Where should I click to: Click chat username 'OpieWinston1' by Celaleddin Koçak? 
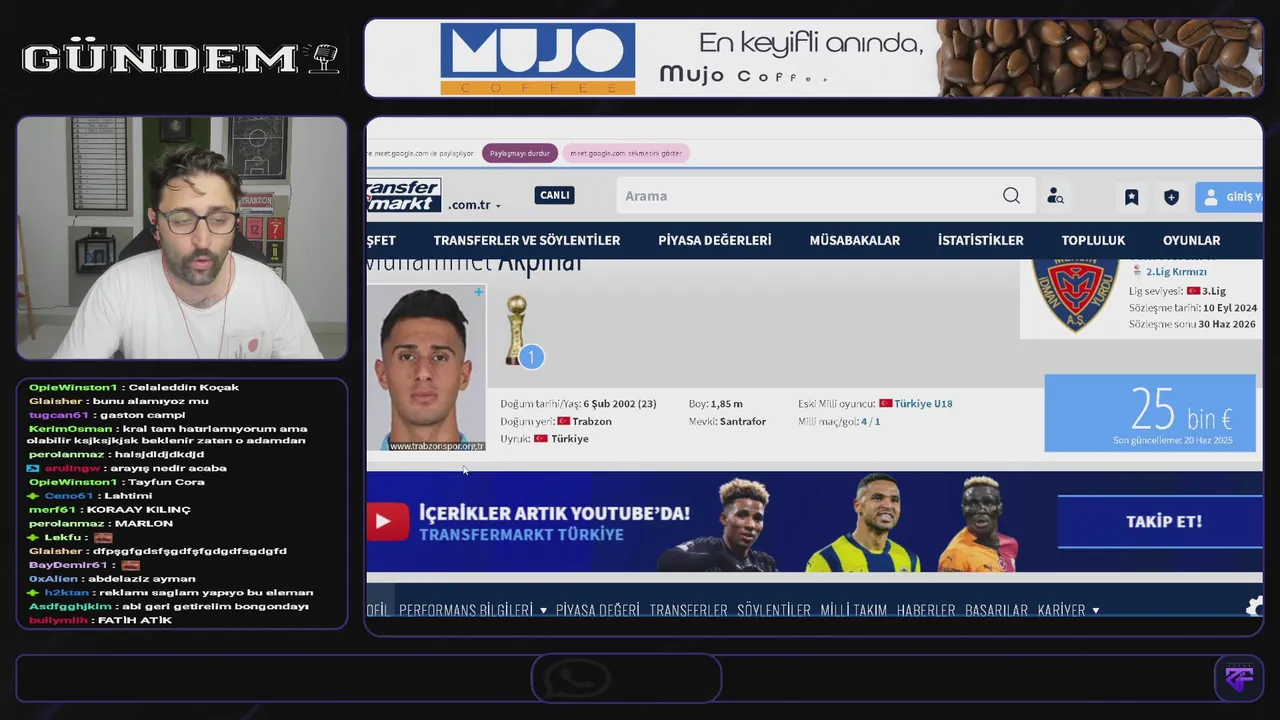tap(73, 387)
